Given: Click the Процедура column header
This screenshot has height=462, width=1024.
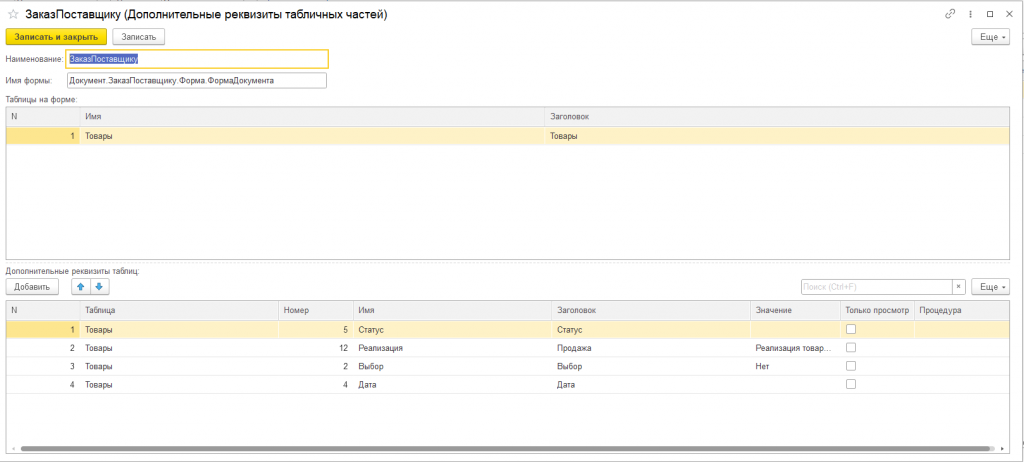Looking at the screenshot, I should tap(963, 310).
